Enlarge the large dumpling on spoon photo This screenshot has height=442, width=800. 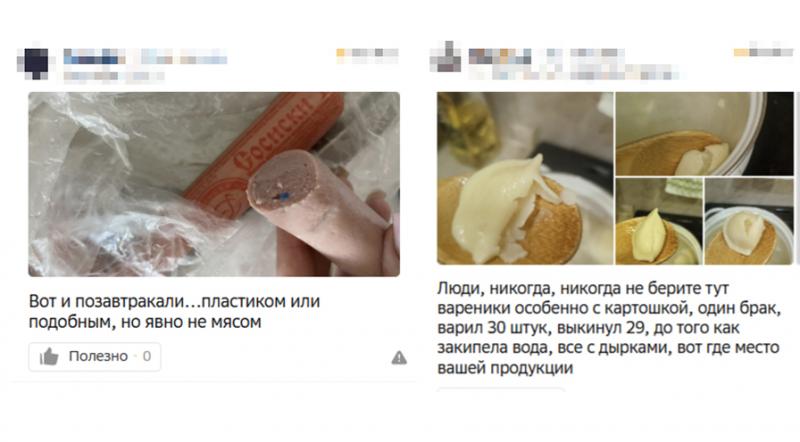[x=525, y=178]
